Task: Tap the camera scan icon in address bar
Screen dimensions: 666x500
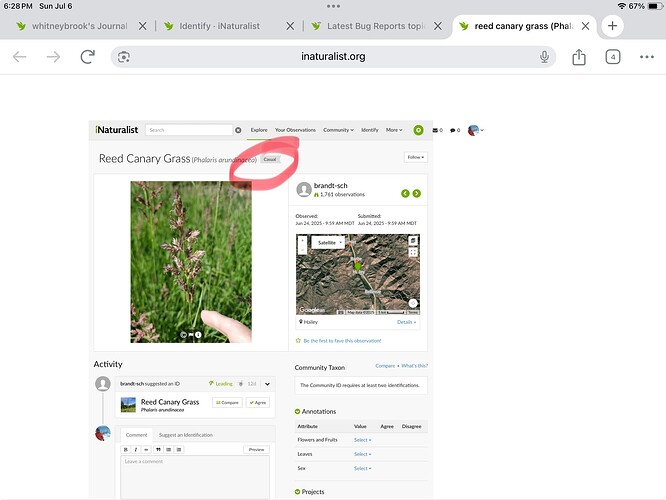Action: click(x=124, y=57)
